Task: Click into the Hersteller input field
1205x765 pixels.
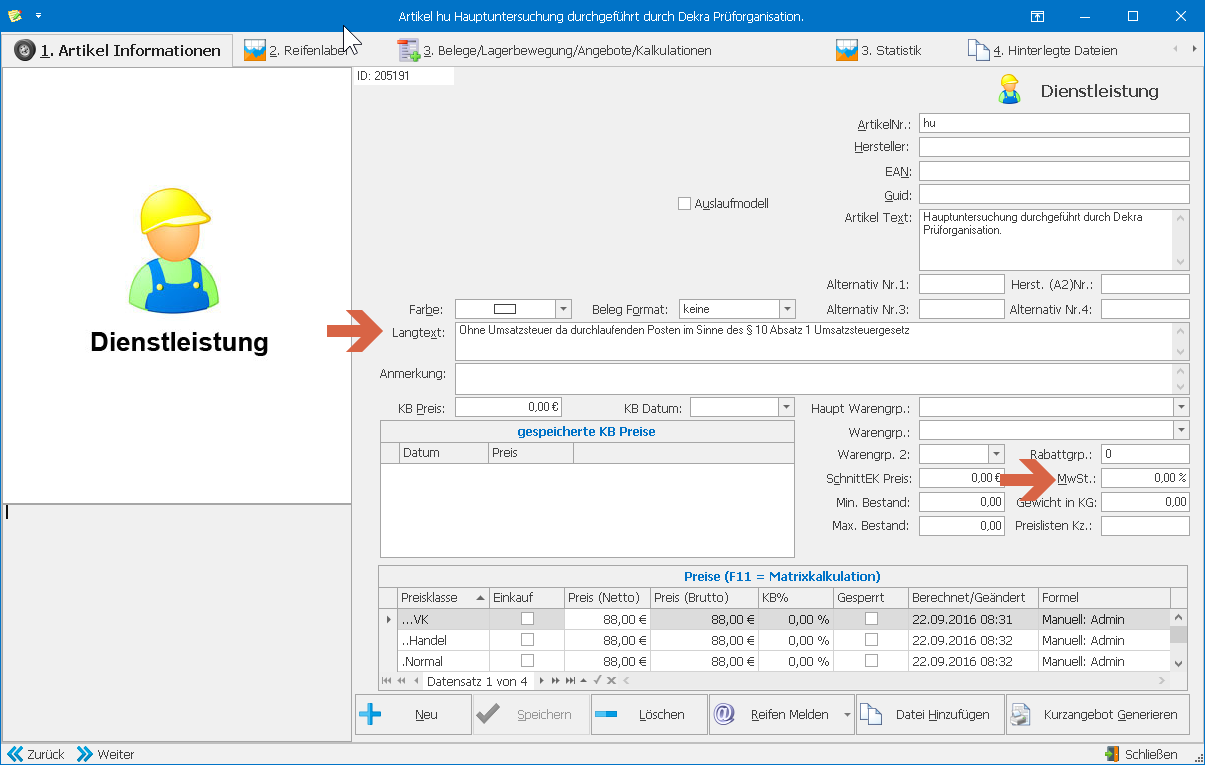Action: click(x=1054, y=147)
